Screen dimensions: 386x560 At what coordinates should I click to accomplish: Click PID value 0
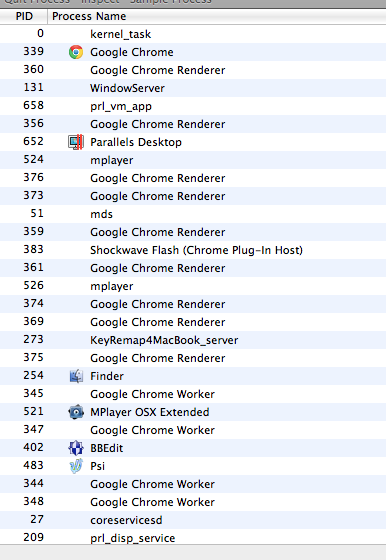pyautogui.click(x=40, y=33)
